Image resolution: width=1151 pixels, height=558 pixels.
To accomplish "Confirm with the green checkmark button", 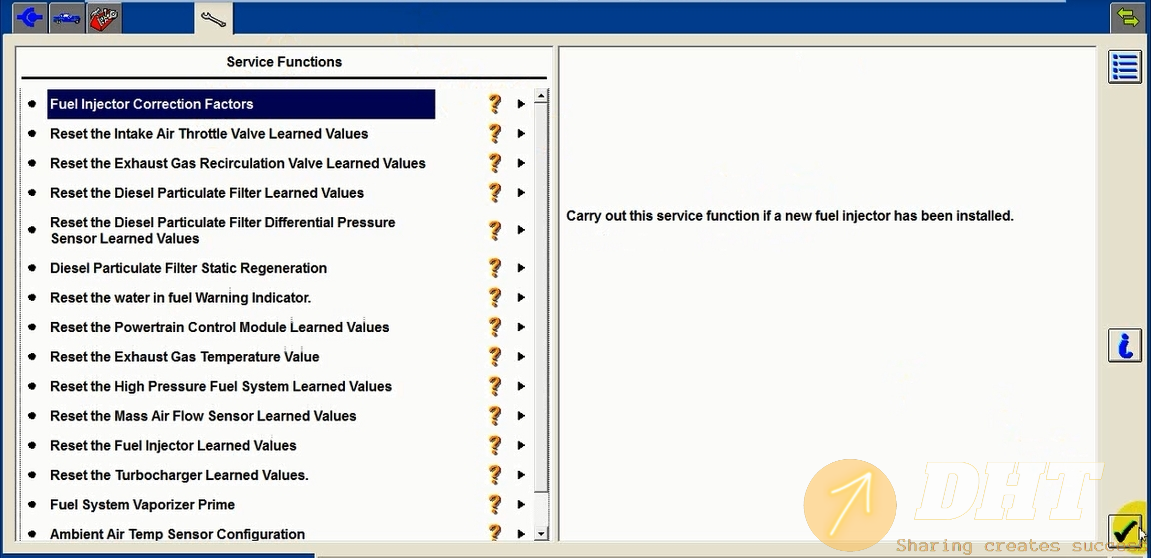I will click(x=1125, y=530).
